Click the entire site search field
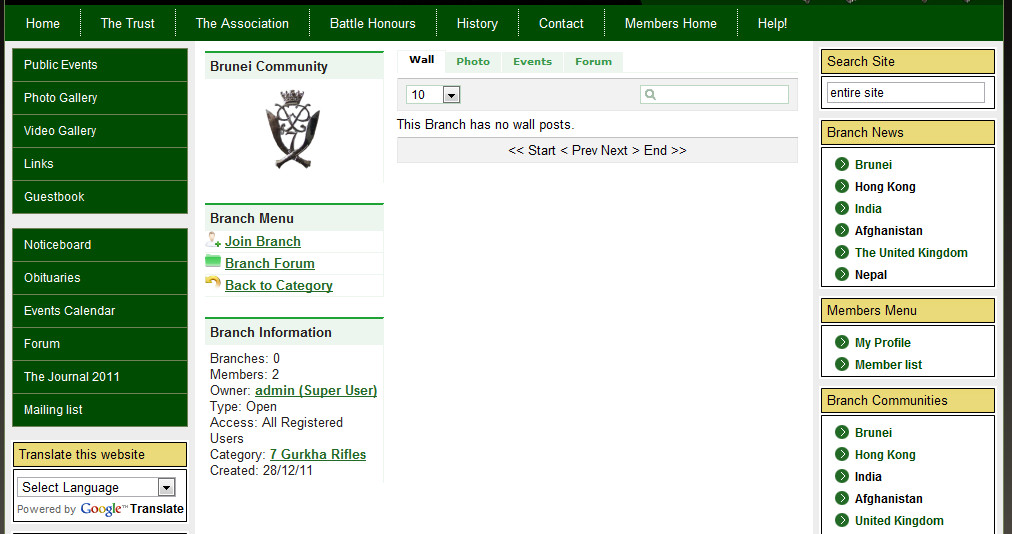 [906, 92]
